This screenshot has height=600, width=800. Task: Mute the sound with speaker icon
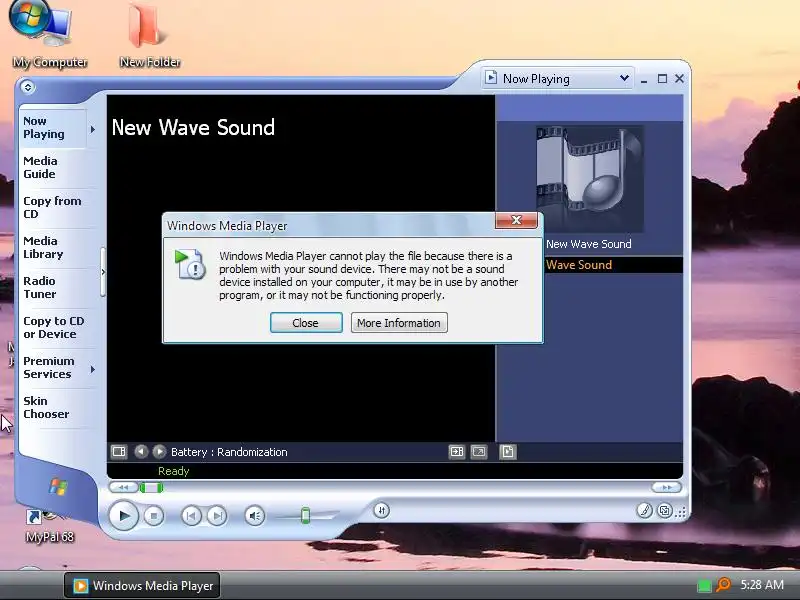[x=255, y=516]
